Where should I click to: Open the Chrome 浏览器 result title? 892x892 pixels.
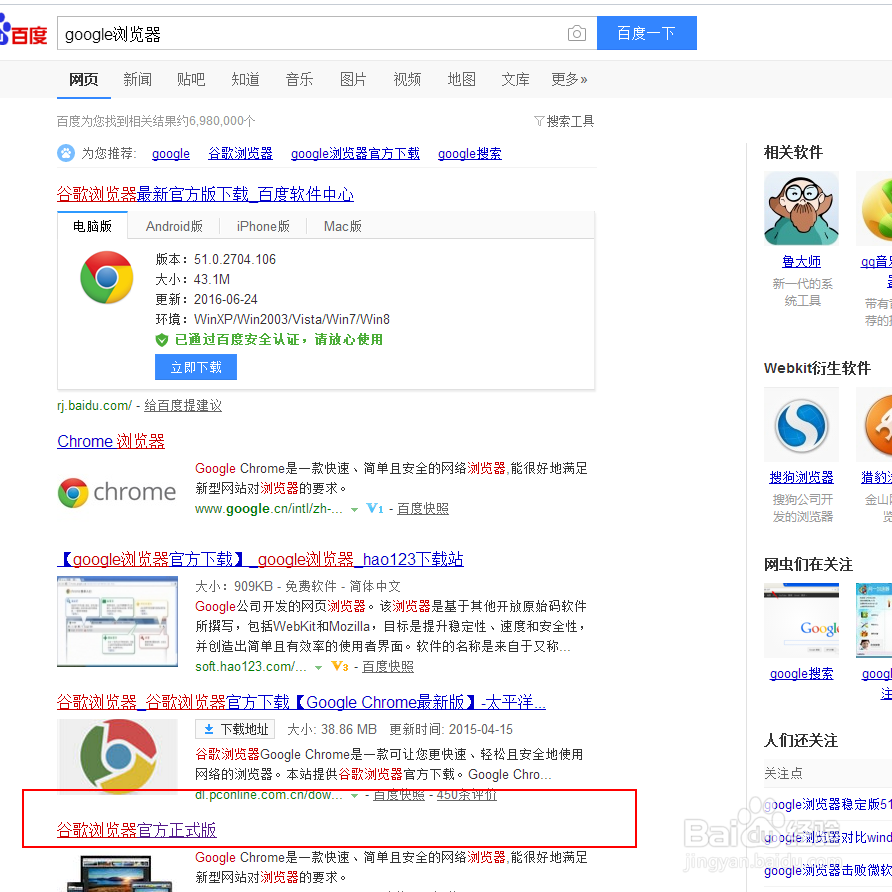[x=111, y=441]
